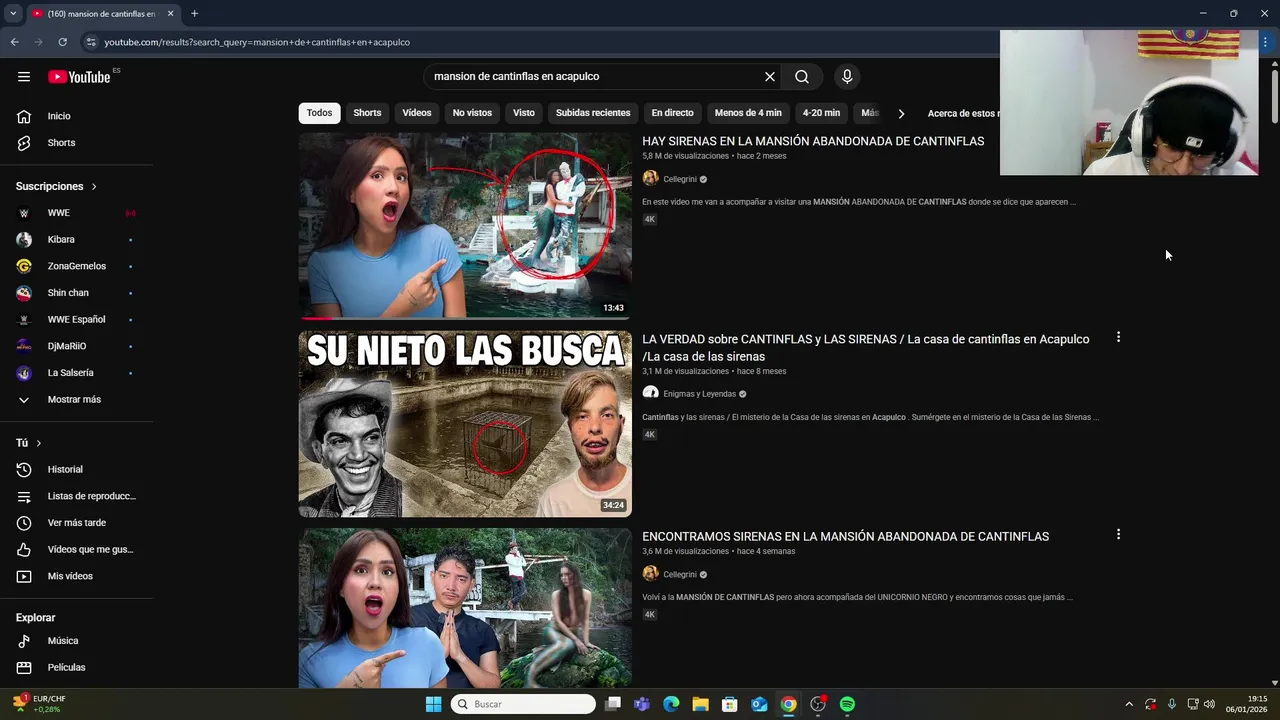Run search with the magnifying glass button
The height and width of the screenshot is (720, 1280).
tap(802, 77)
